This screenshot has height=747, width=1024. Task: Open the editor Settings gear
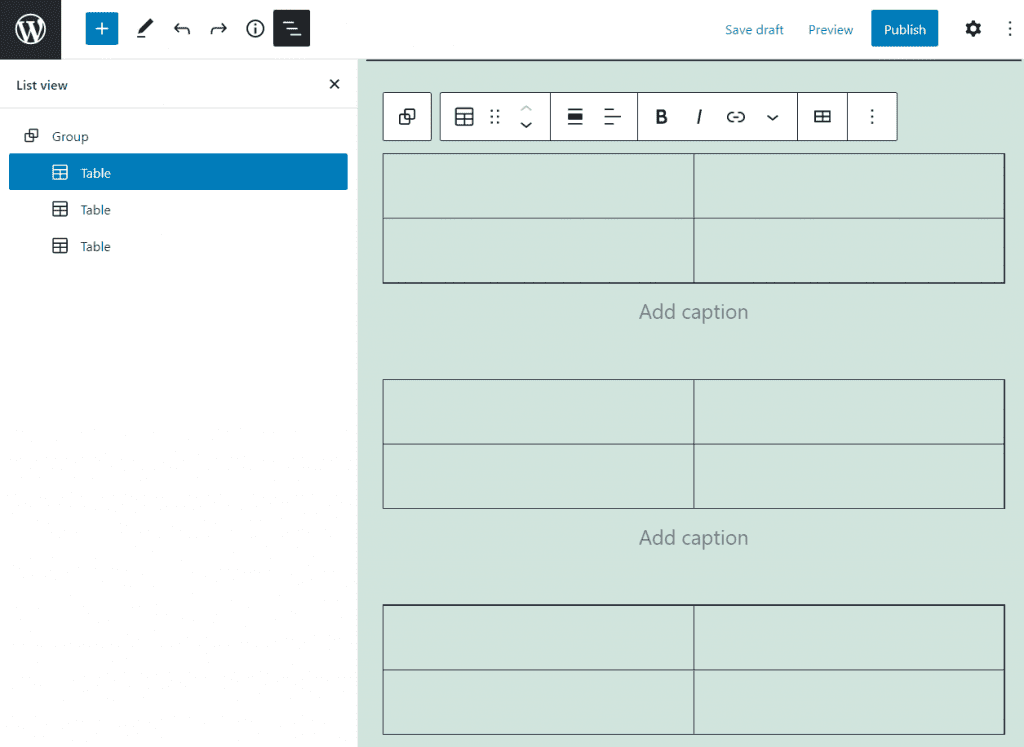972,28
